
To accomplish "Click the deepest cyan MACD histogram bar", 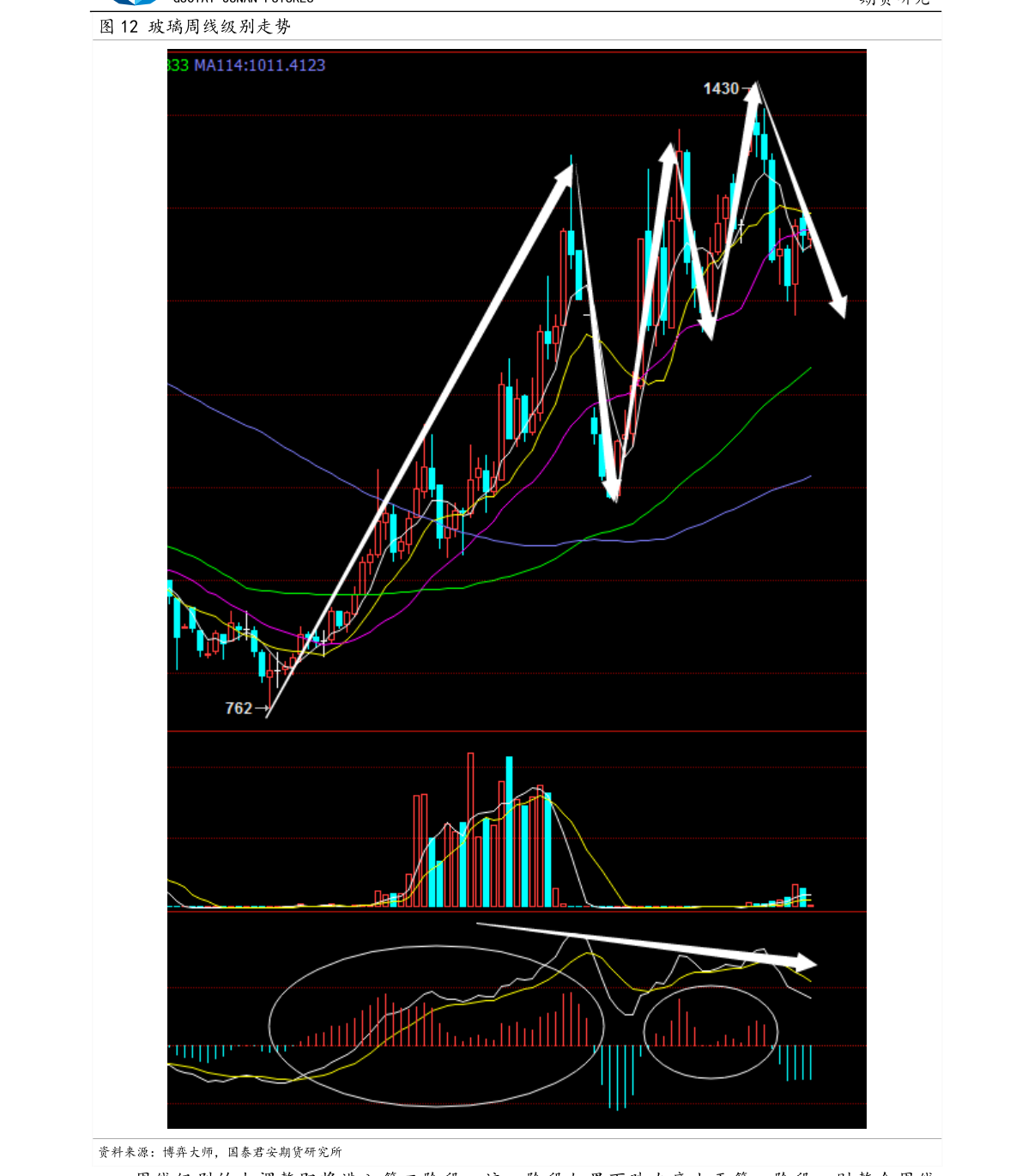I will click(616, 1078).
